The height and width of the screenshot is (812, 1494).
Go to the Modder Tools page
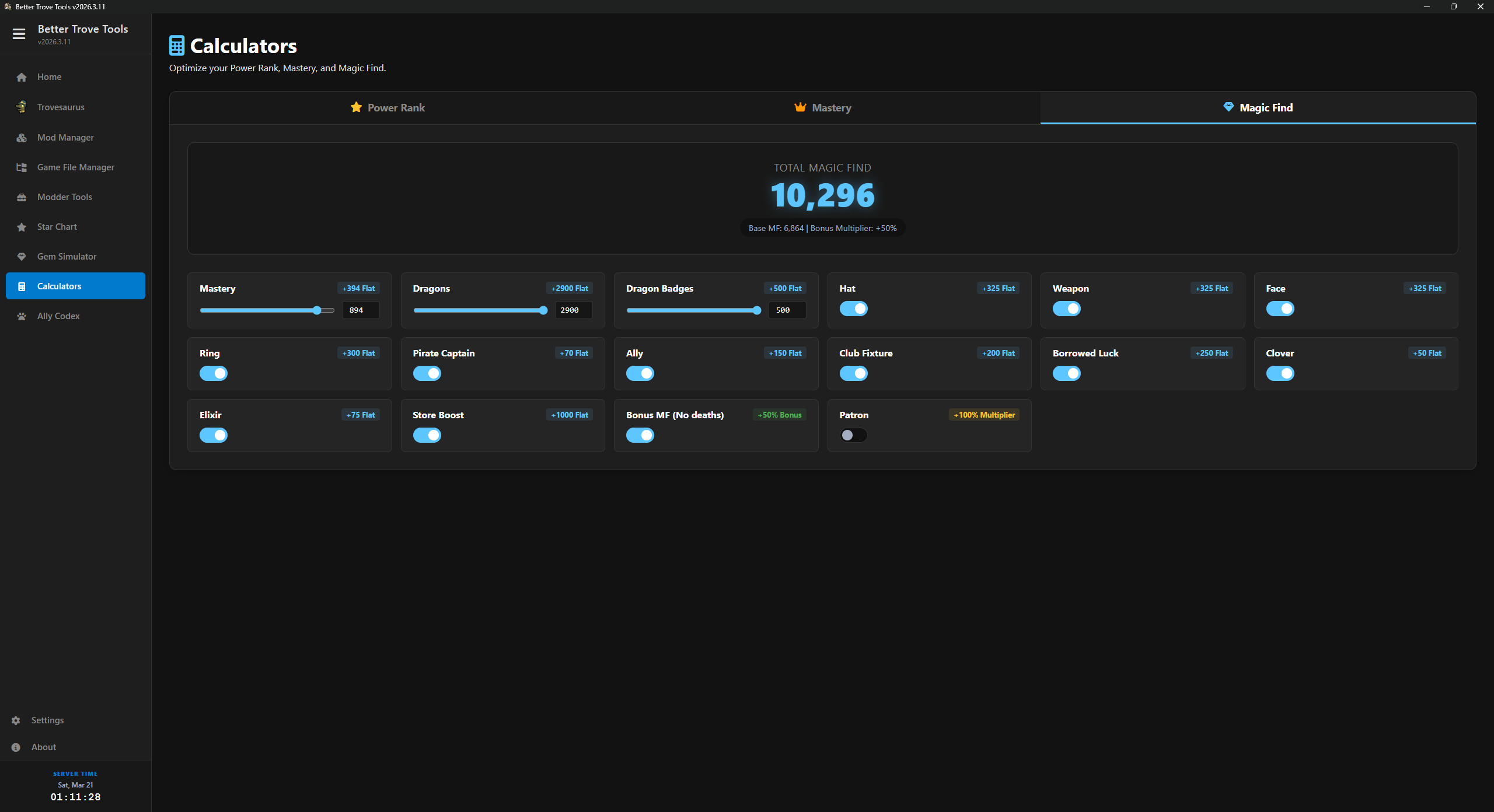click(x=64, y=197)
